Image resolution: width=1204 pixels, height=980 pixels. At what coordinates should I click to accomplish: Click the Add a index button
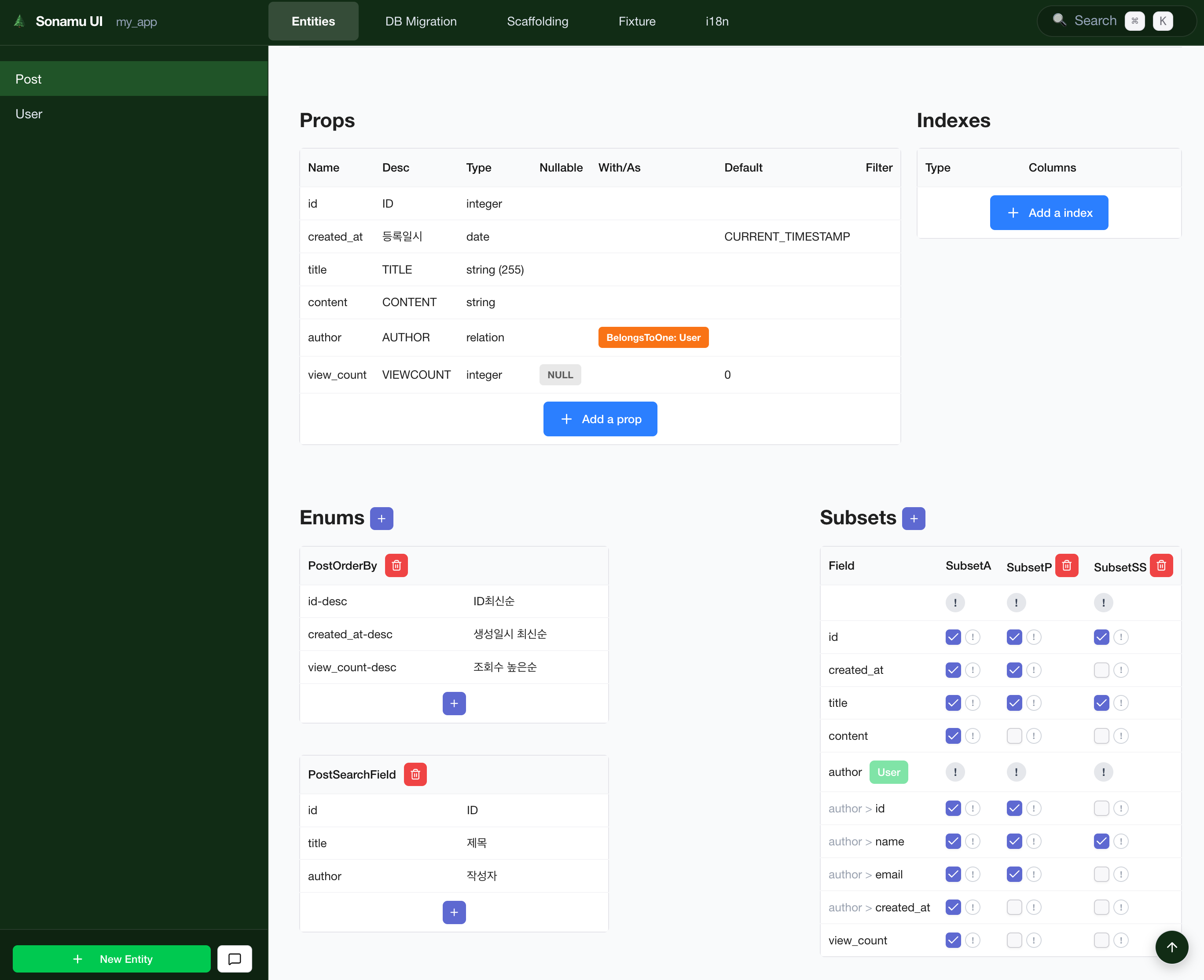pyautogui.click(x=1049, y=213)
